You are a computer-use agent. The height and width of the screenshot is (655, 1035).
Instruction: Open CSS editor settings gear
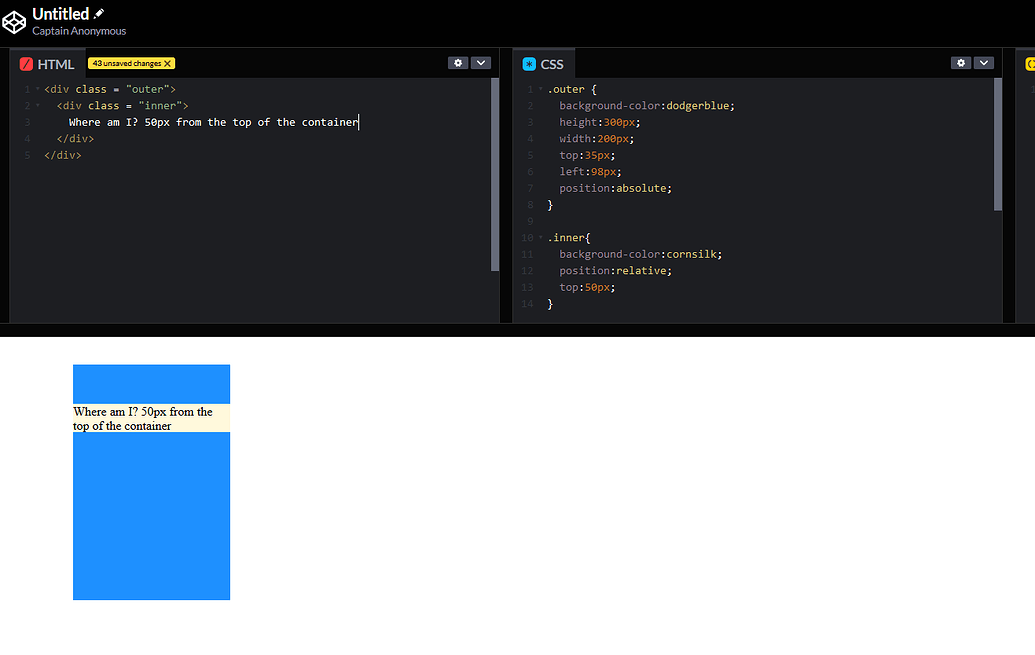[x=961, y=63]
